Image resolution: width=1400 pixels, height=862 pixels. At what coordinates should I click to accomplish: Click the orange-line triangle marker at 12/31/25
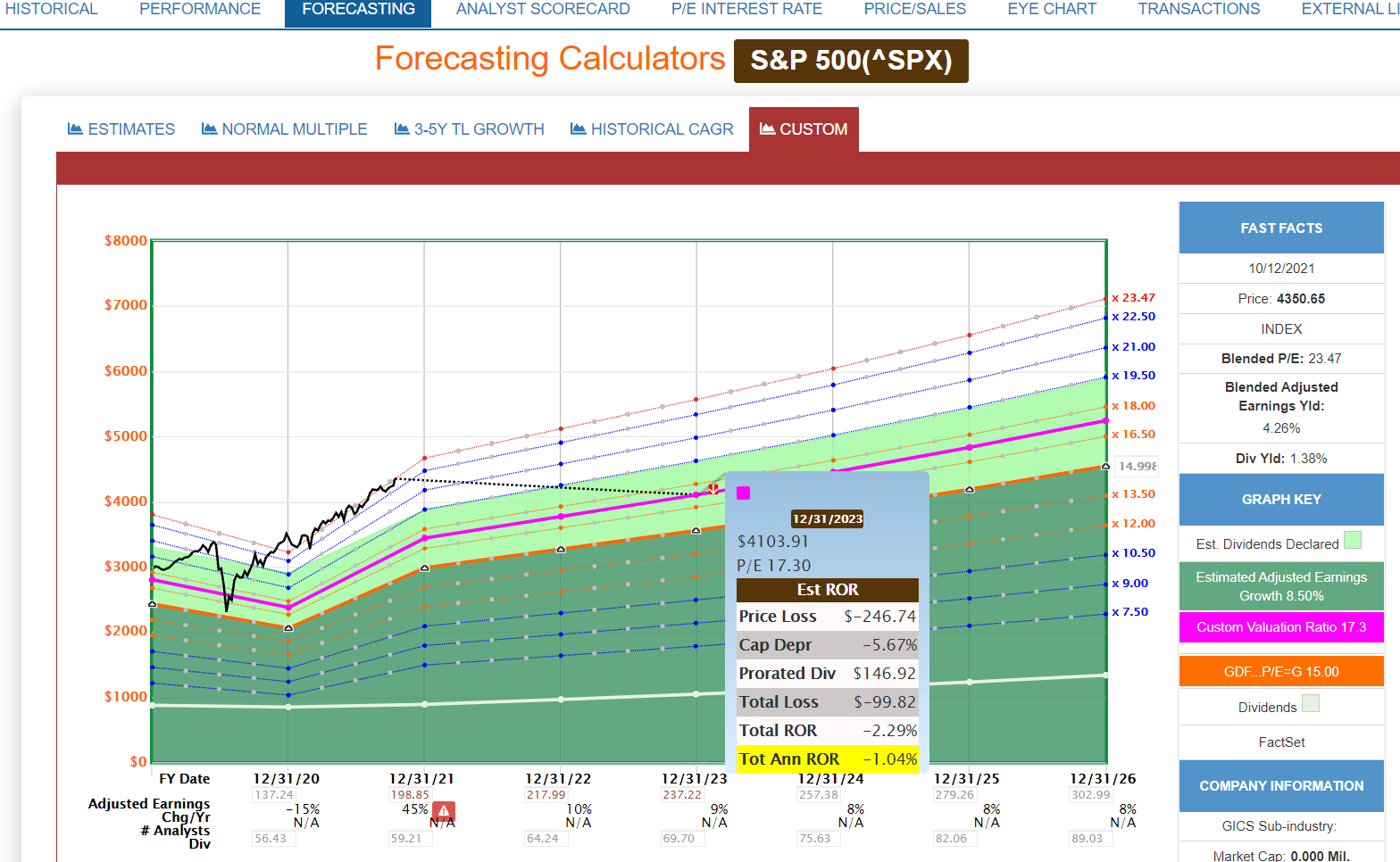[970, 490]
